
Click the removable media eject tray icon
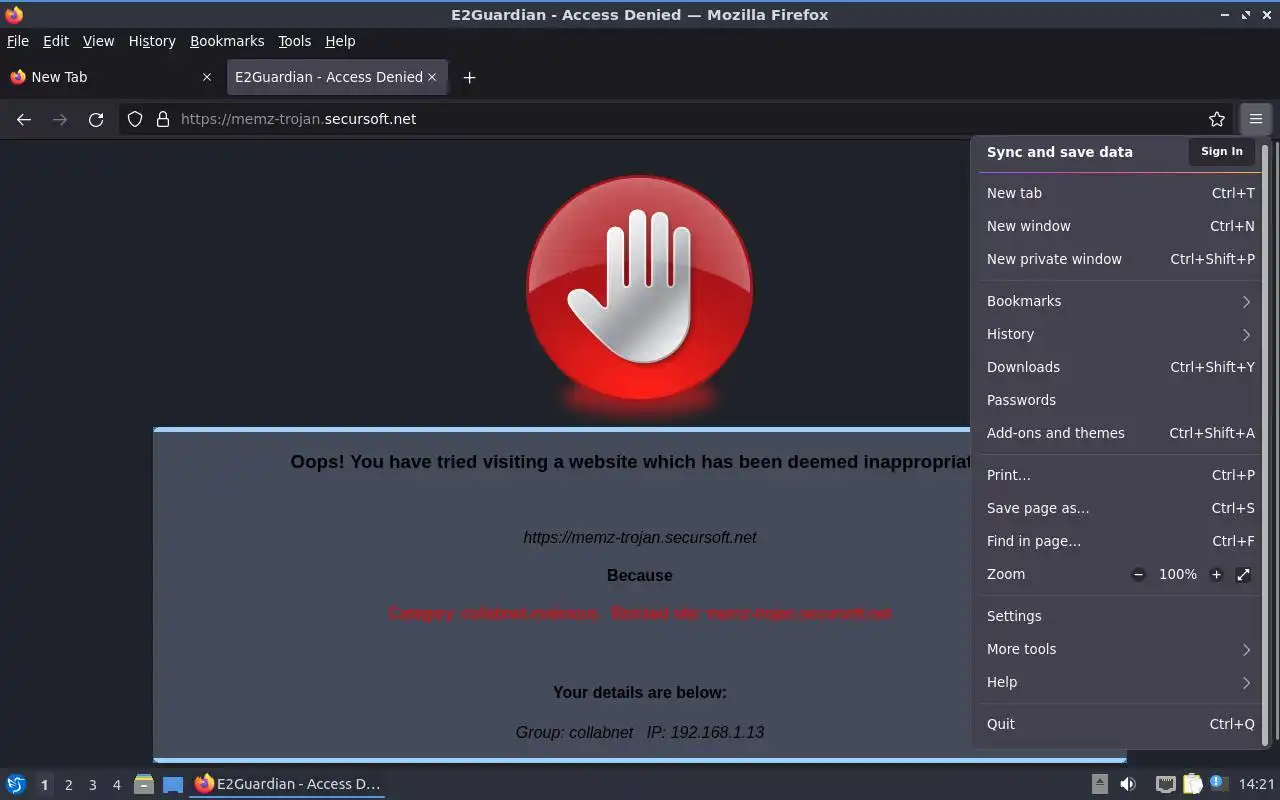coord(1099,784)
